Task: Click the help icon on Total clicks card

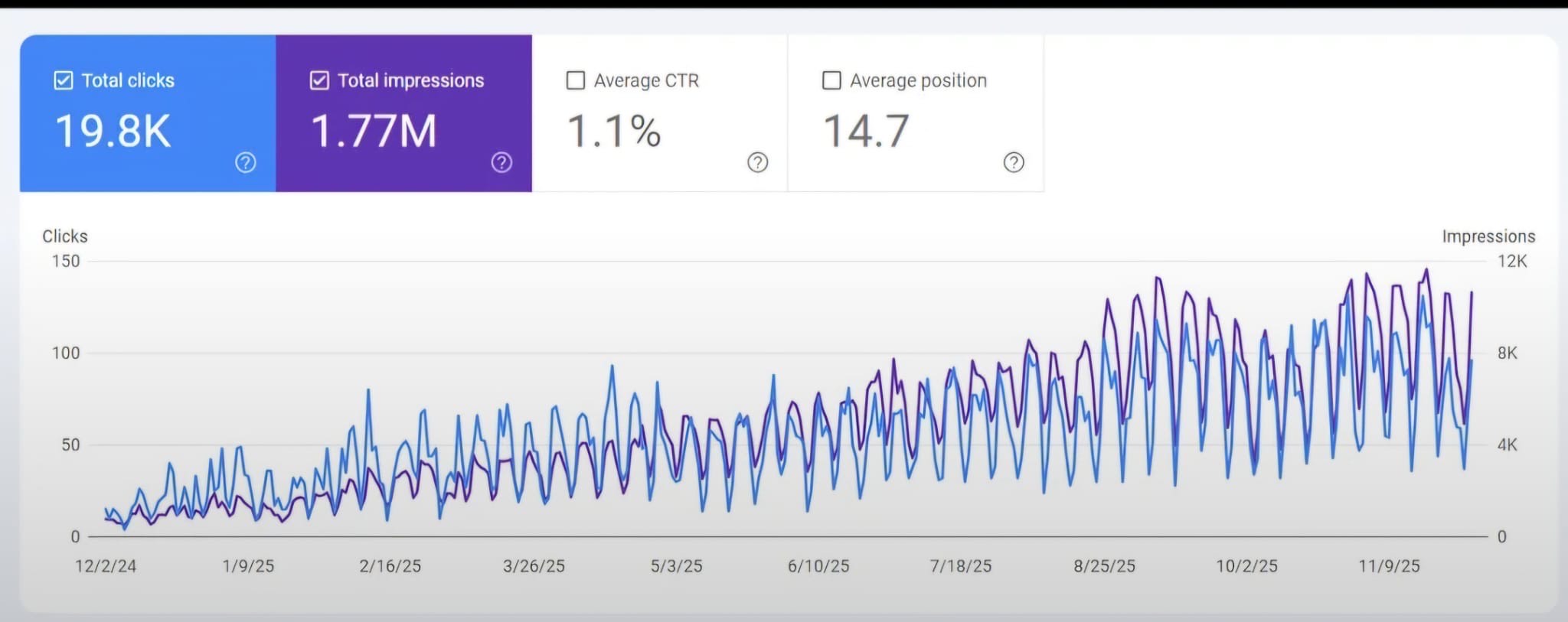Action: (245, 162)
